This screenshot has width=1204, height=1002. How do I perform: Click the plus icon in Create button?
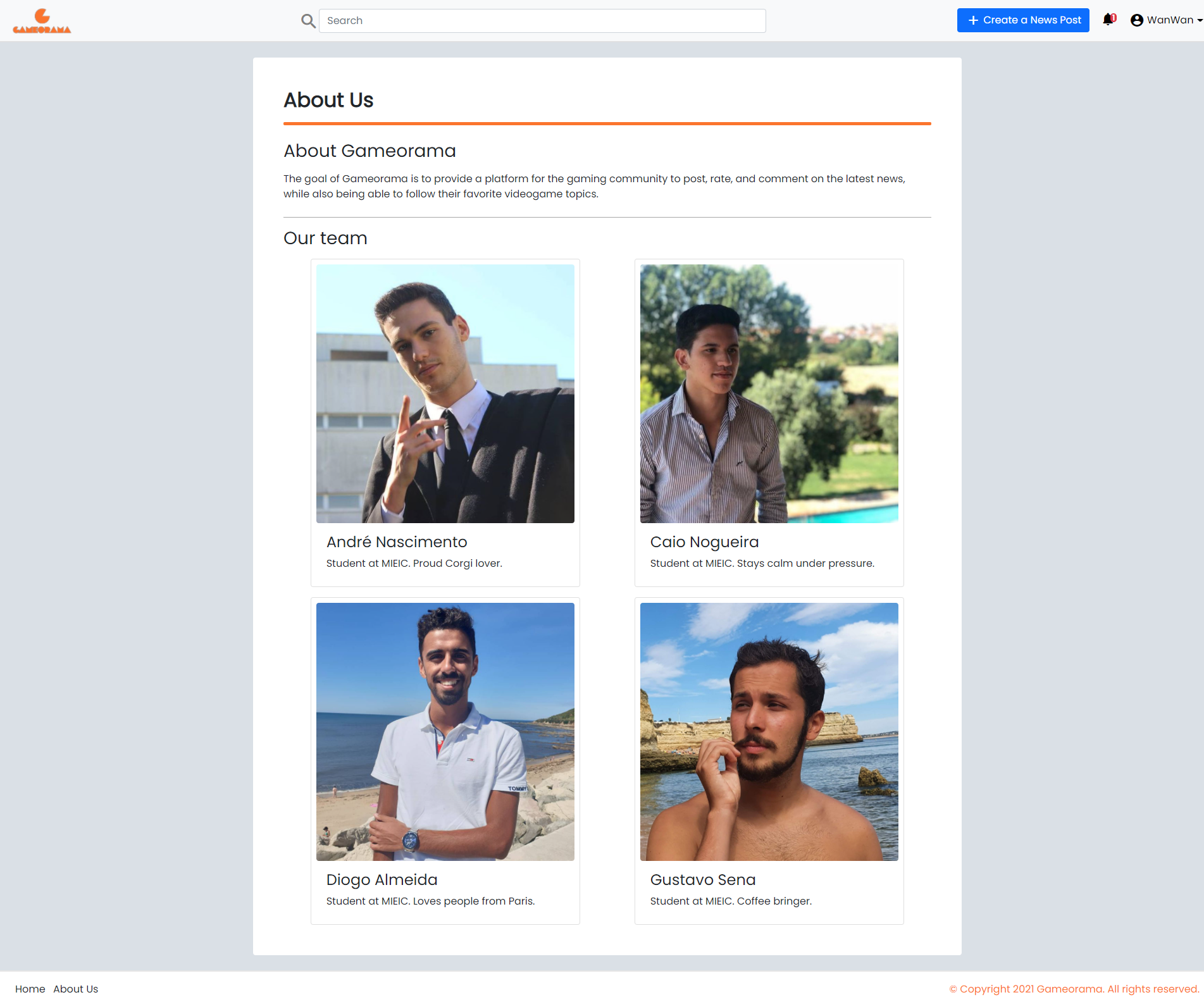(x=973, y=20)
